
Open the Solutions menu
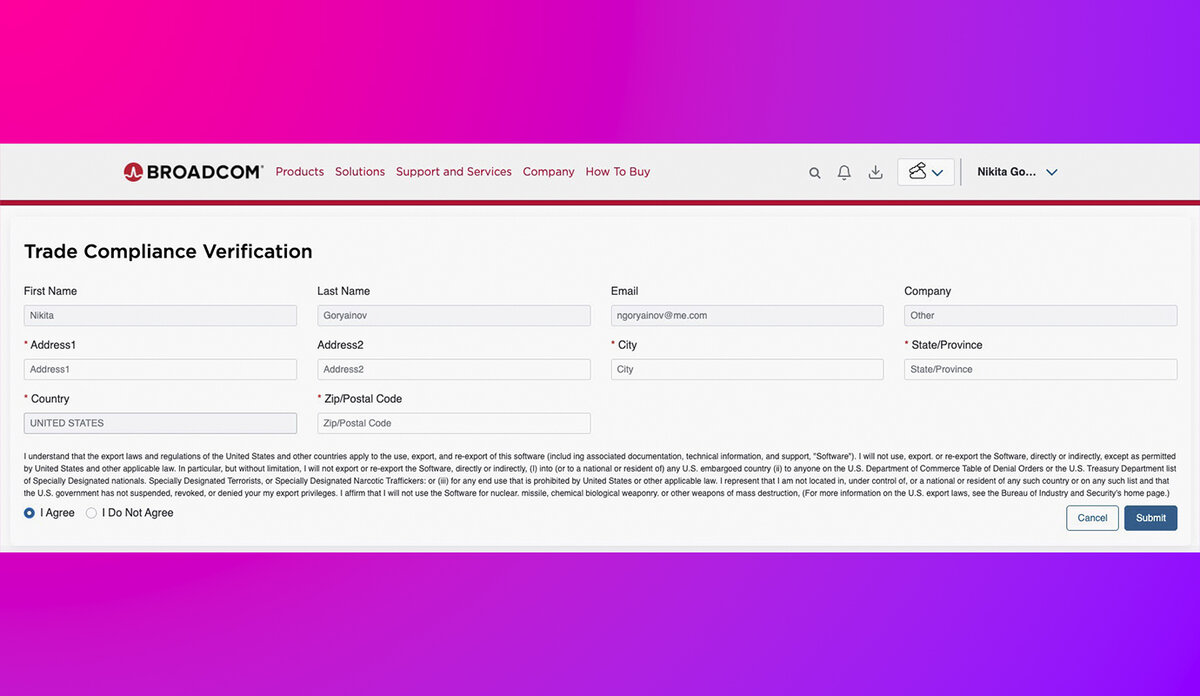pyautogui.click(x=360, y=172)
